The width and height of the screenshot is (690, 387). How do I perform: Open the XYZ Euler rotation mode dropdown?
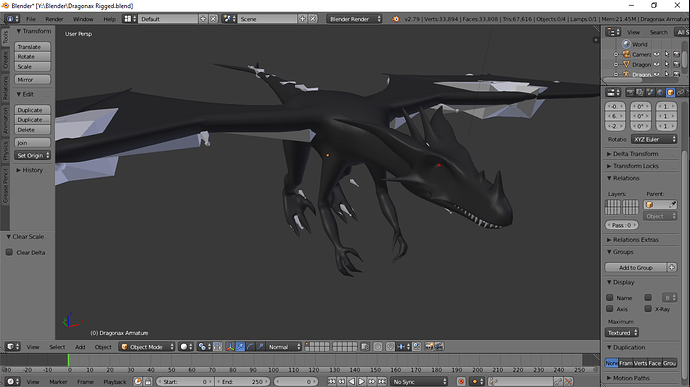point(654,139)
